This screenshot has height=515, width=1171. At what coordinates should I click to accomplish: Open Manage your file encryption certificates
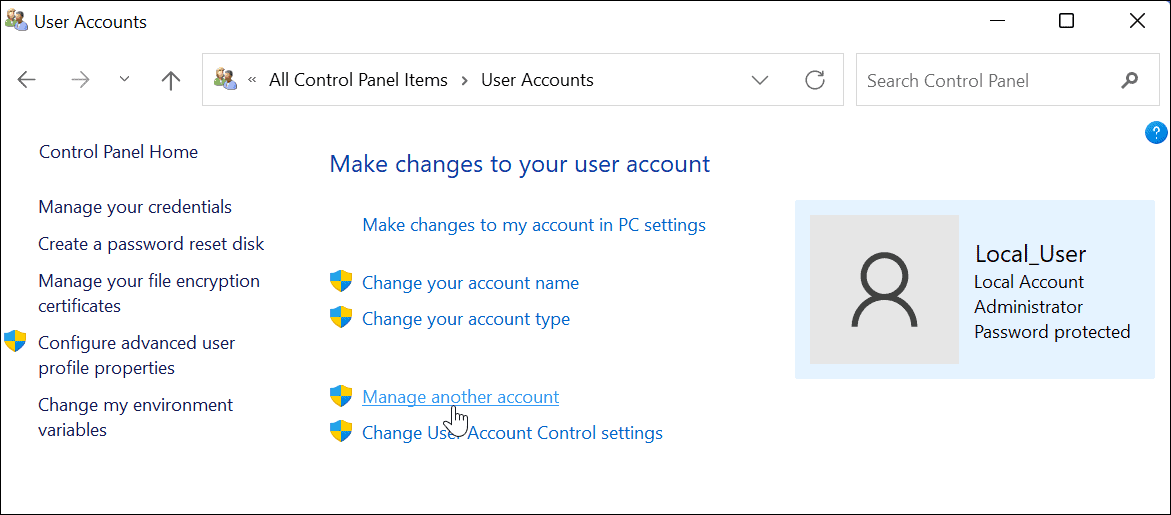click(x=149, y=293)
